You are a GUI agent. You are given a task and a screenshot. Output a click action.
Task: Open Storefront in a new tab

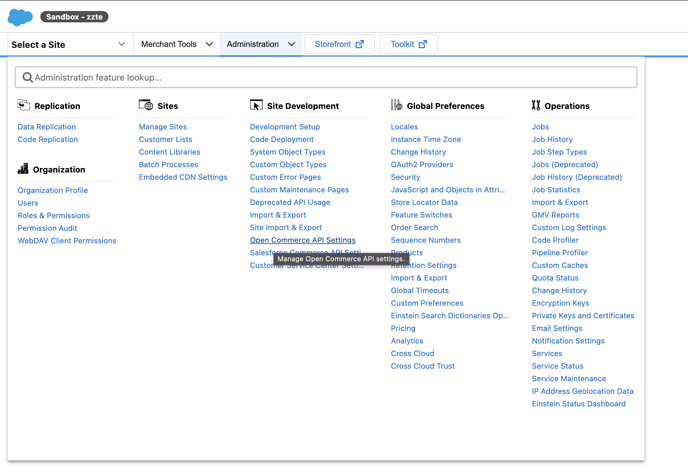[339, 44]
